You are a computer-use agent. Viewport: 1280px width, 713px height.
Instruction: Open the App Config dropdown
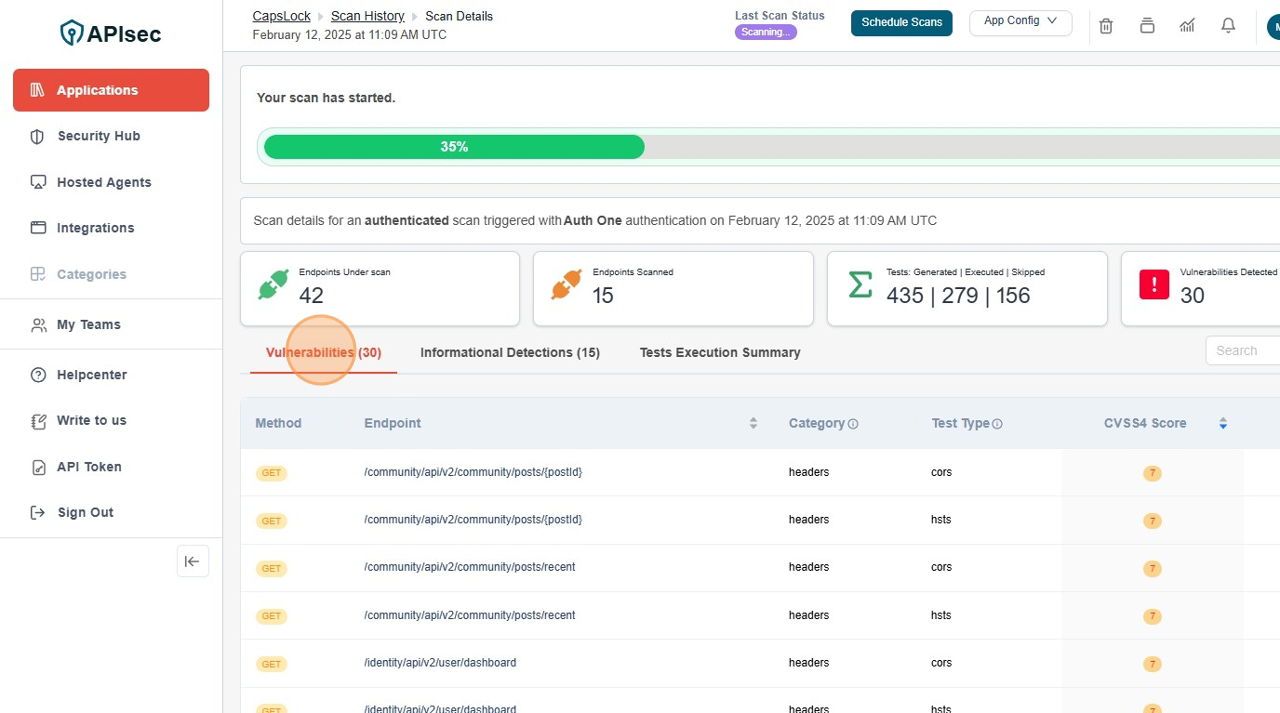(1020, 22)
